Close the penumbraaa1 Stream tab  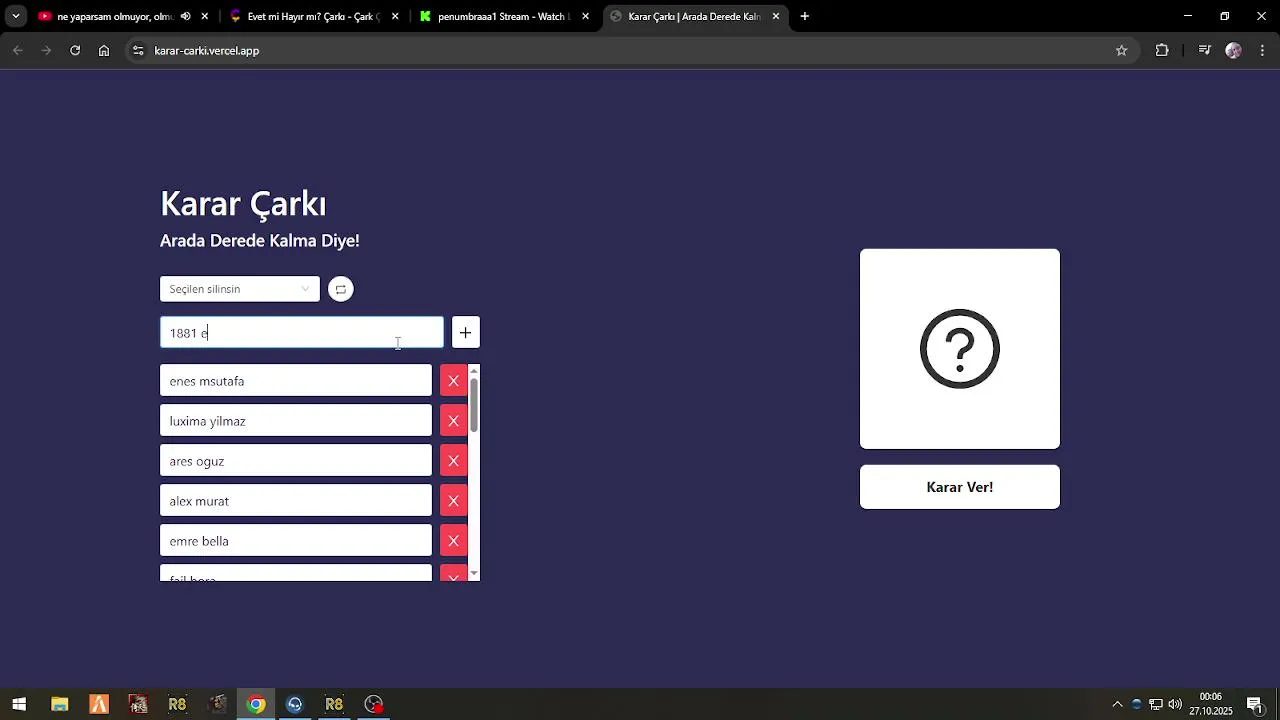coord(585,16)
